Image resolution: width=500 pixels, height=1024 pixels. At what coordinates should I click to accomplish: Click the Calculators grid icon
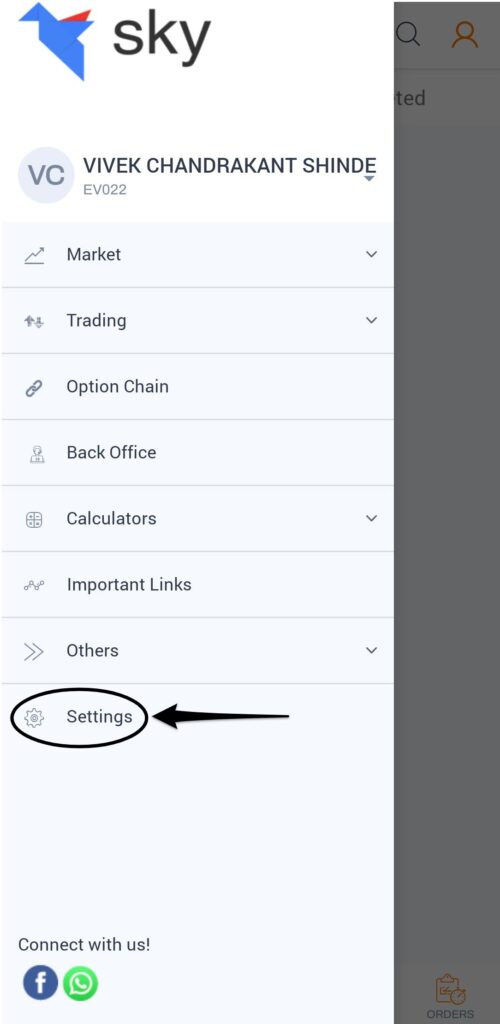click(34, 520)
